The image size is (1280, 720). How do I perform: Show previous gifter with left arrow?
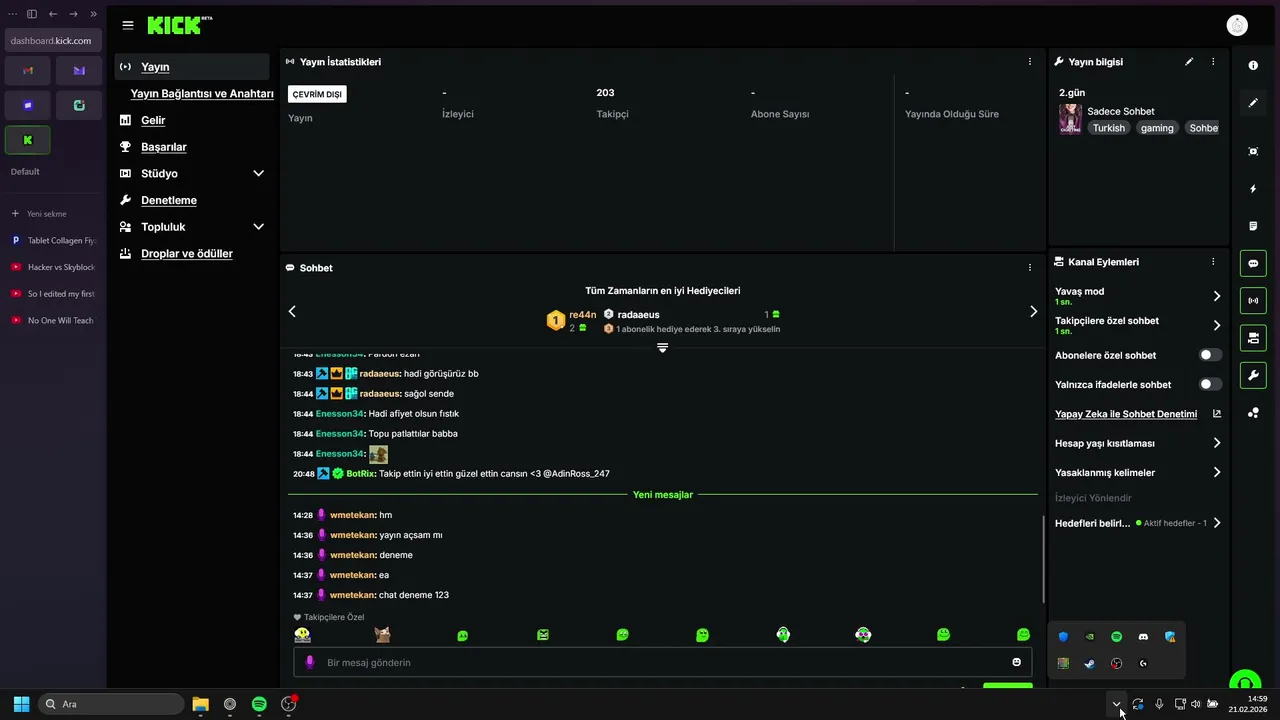292,311
